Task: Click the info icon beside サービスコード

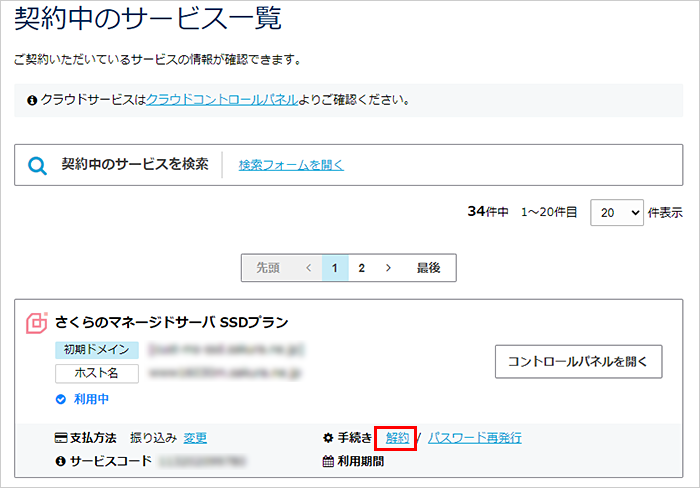Action: tap(60, 461)
